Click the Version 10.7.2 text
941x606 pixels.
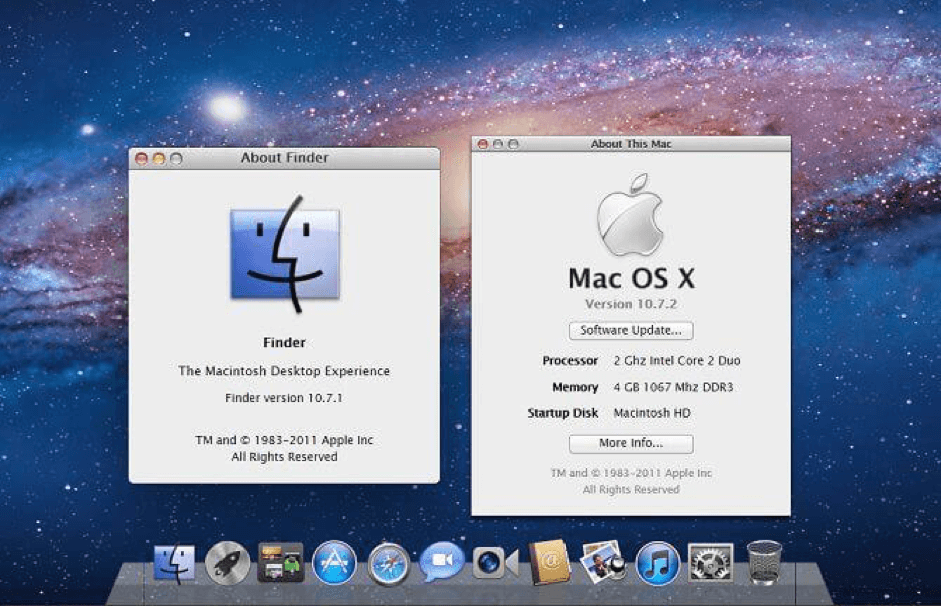tap(630, 303)
